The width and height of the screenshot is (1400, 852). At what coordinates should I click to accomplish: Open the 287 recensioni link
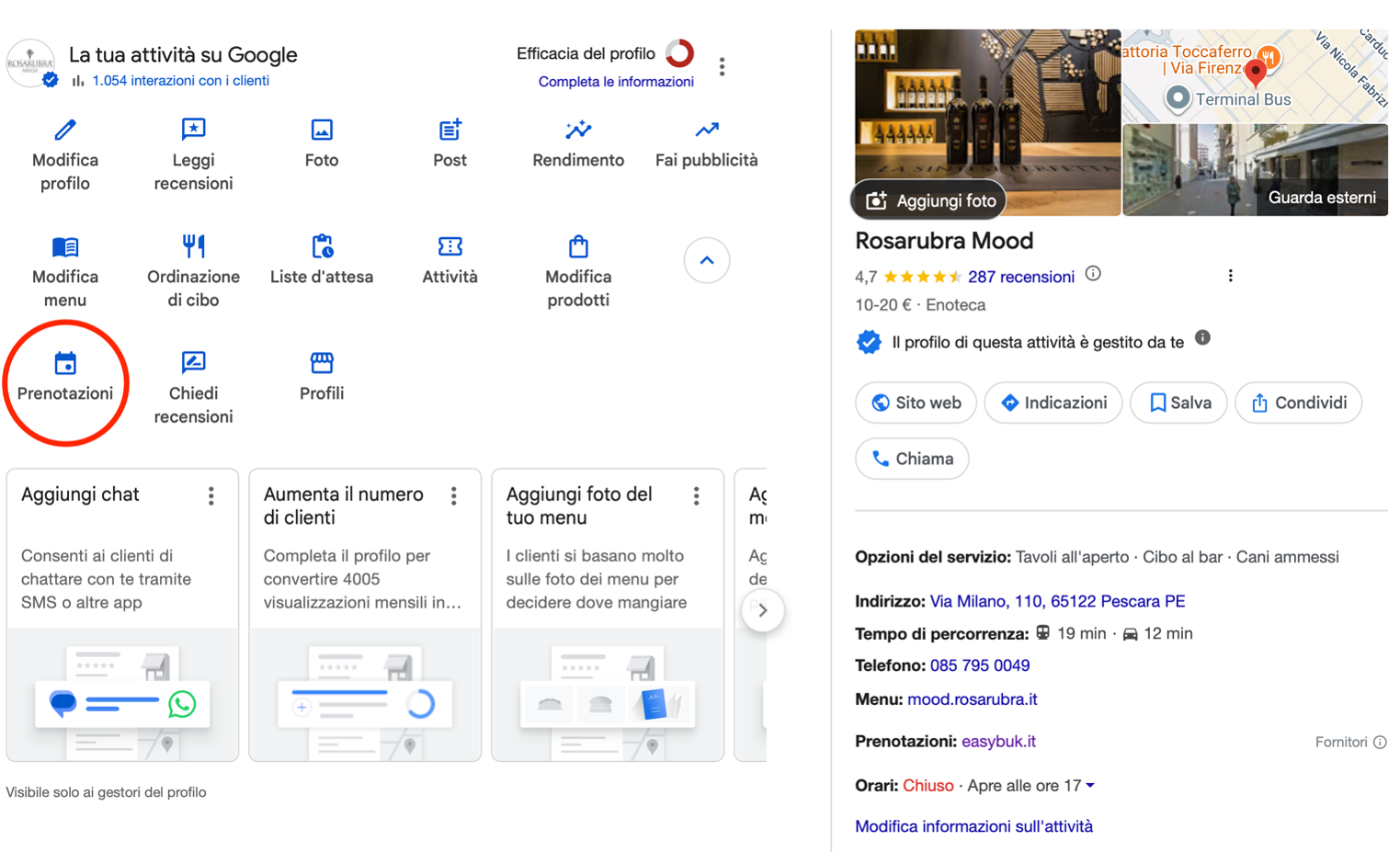click(1021, 277)
